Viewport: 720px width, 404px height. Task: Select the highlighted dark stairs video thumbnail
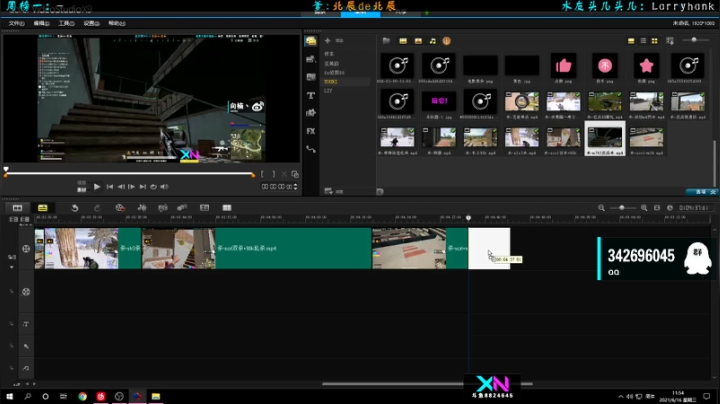pyautogui.click(x=605, y=139)
